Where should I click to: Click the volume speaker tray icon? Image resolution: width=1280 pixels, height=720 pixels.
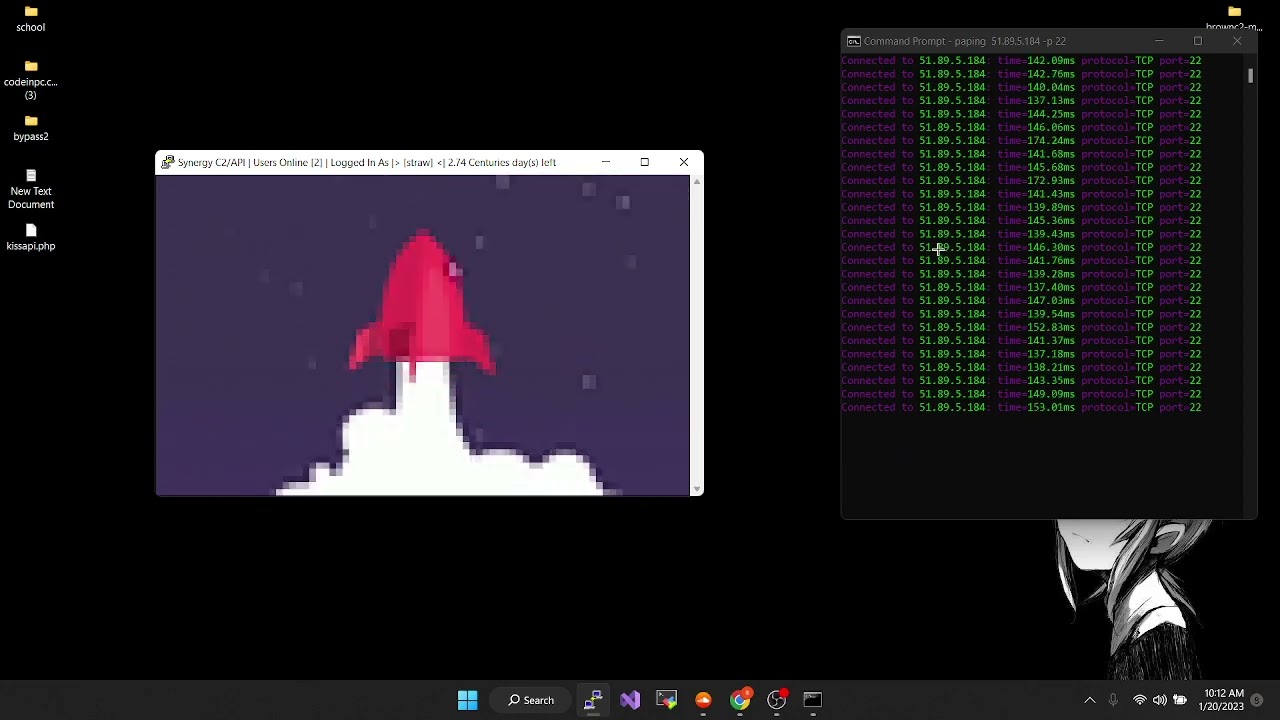1159,700
